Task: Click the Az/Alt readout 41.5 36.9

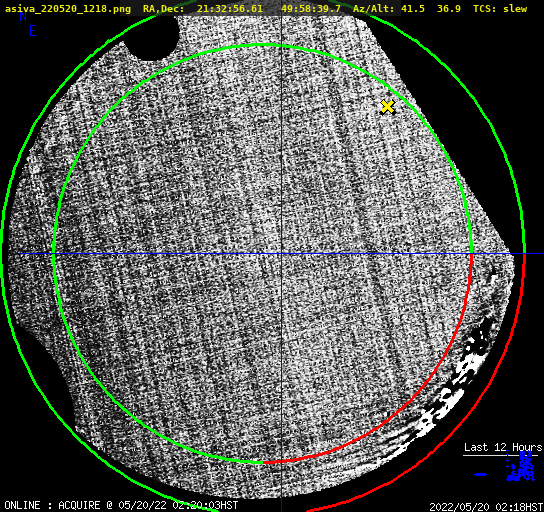Action: tap(431, 9)
